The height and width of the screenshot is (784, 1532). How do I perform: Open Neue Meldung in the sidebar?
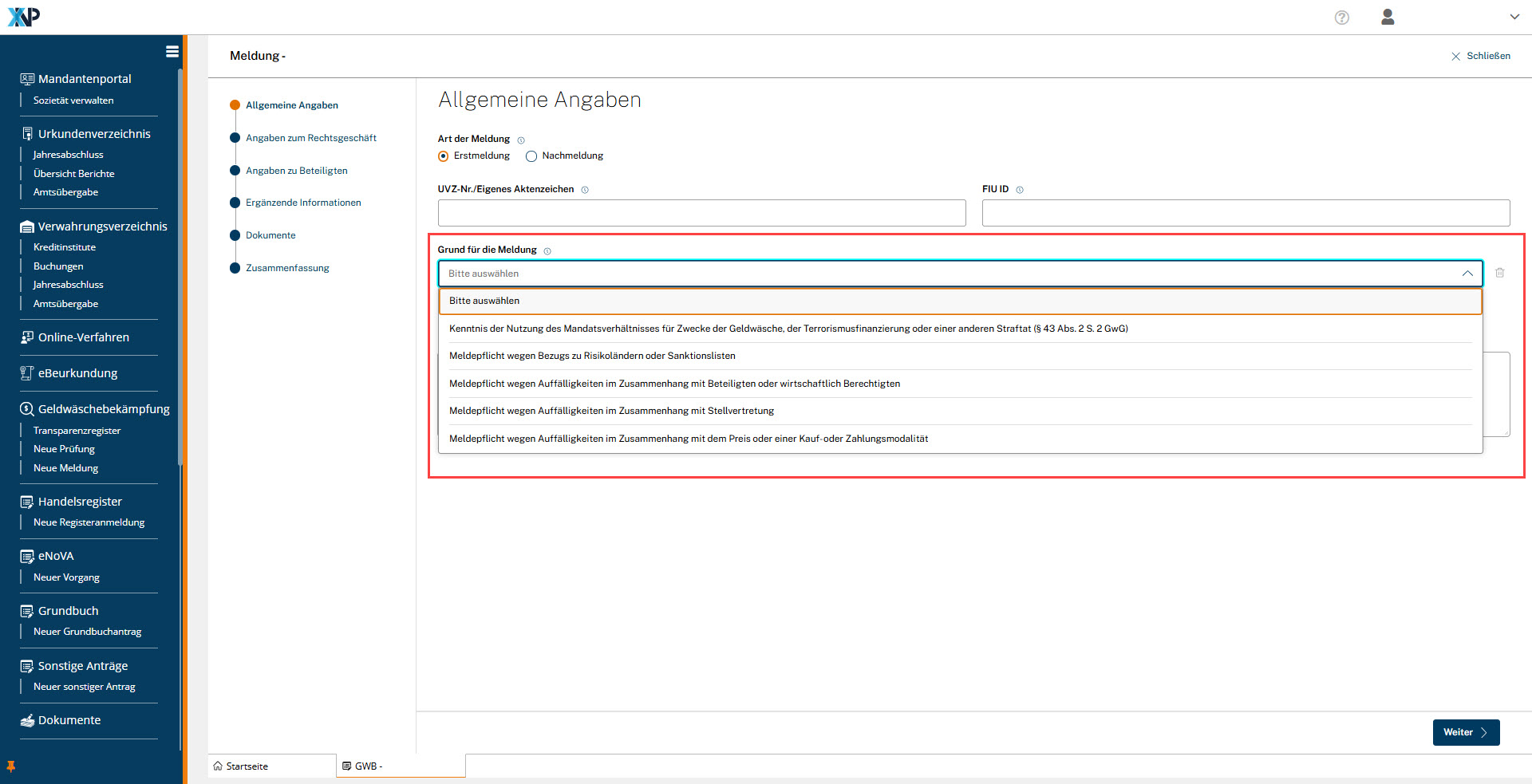point(65,468)
